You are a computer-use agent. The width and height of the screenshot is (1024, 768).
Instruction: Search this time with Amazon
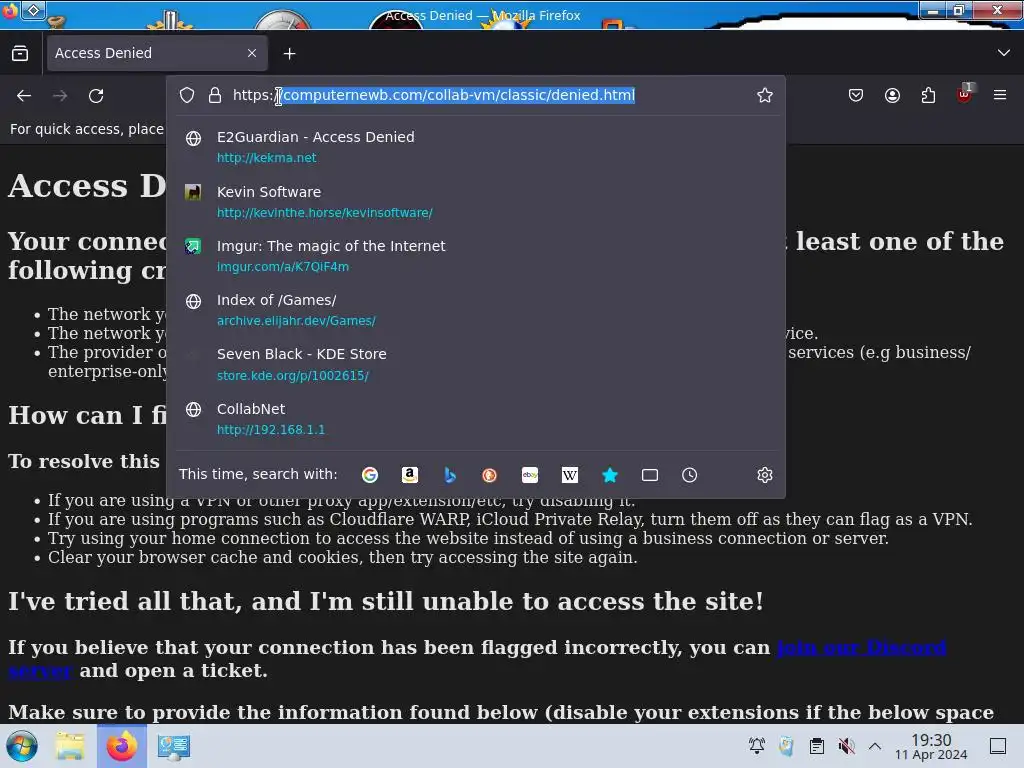coord(409,475)
